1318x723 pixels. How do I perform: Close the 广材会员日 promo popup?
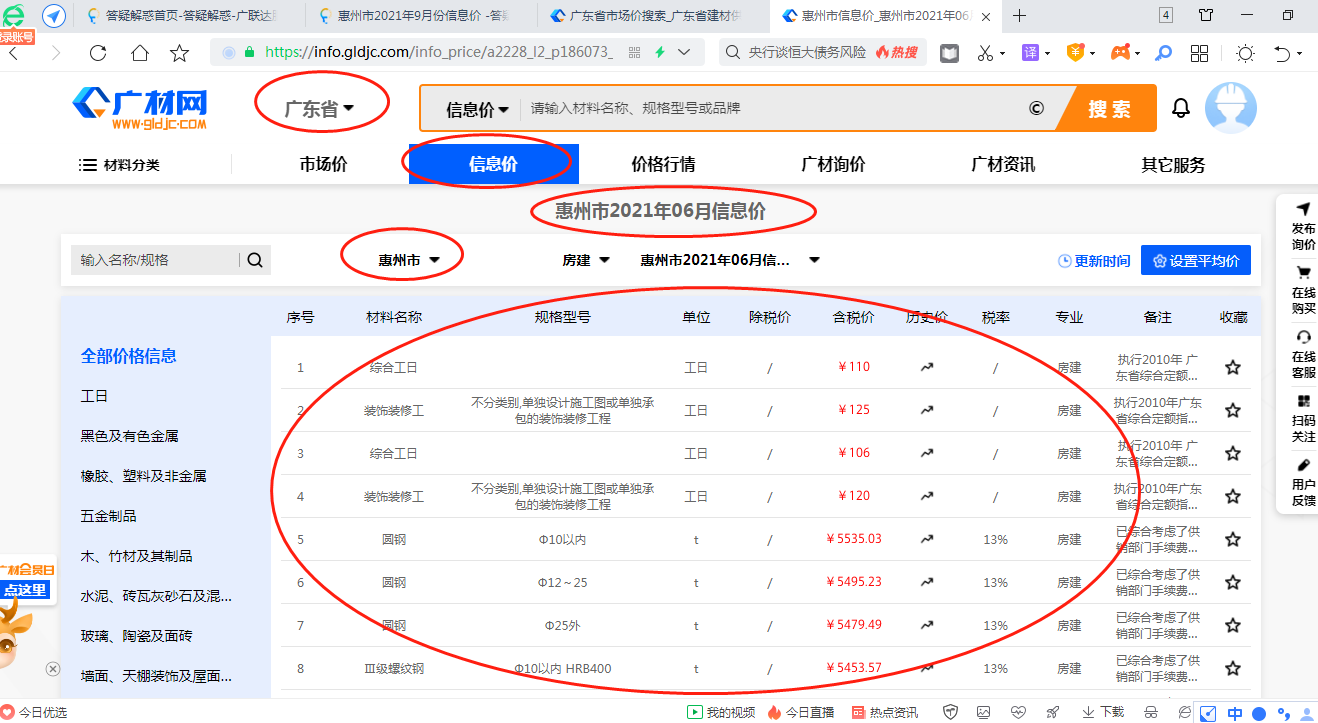coord(53,669)
